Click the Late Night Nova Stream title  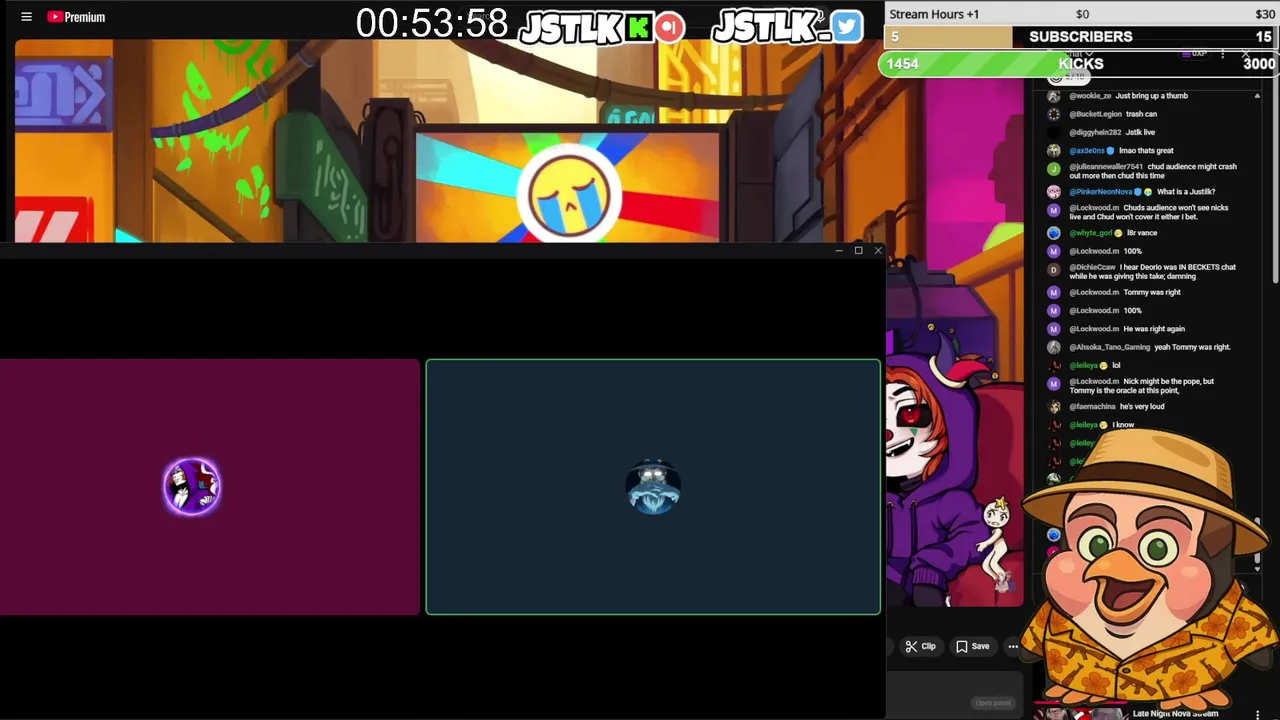(1175, 714)
